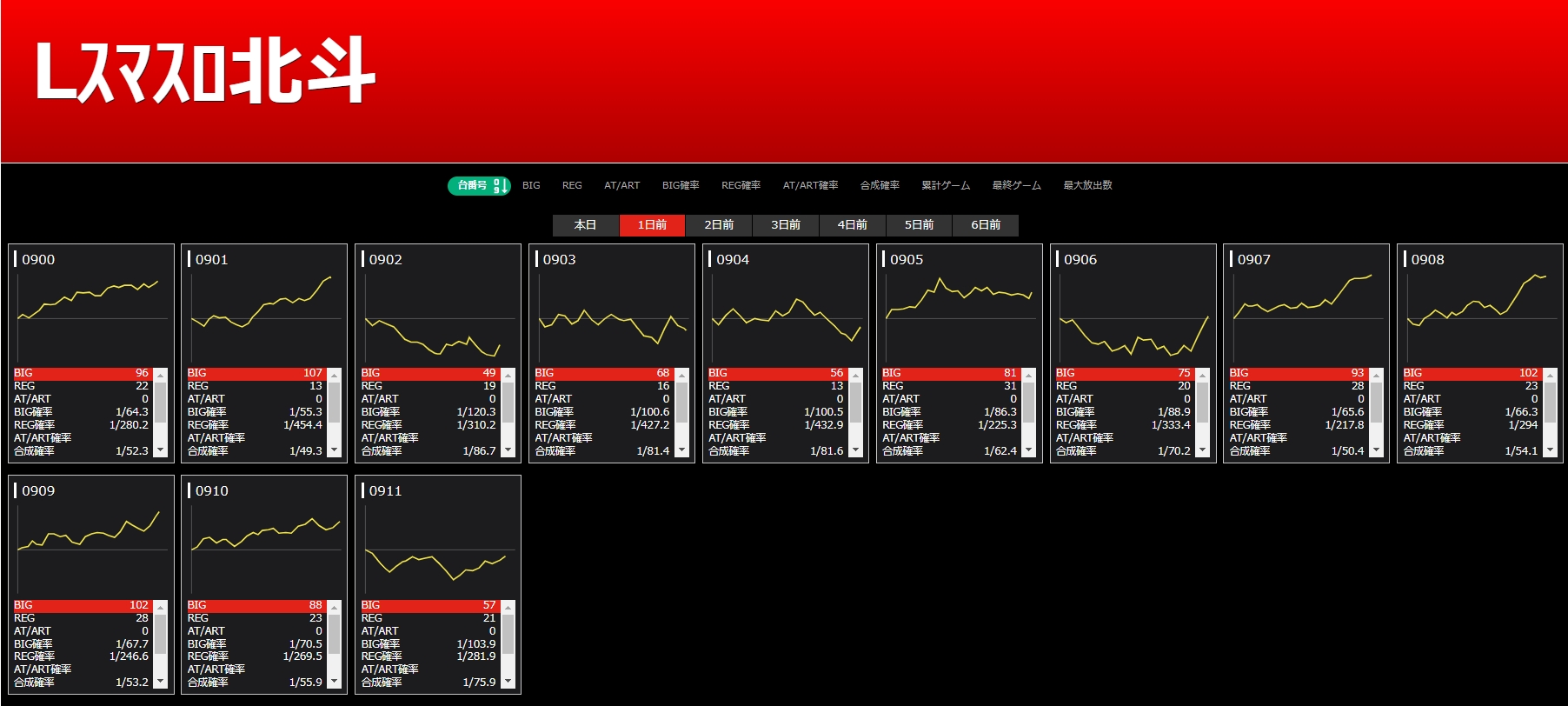Click scroll-down arrow in machine 0907 data
The image size is (1568, 706).
pyautogui.click(x=1377, y=450)
